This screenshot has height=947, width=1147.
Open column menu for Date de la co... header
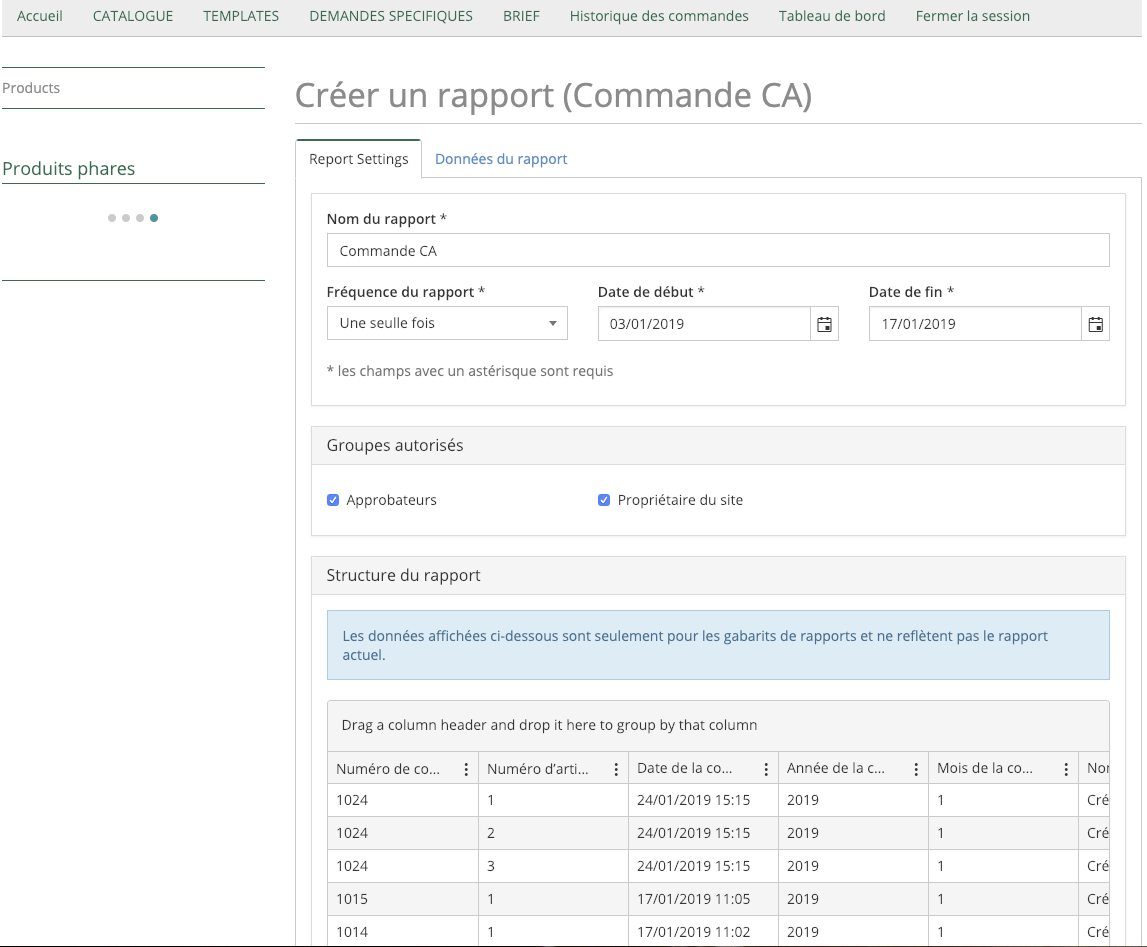(766, 769)
